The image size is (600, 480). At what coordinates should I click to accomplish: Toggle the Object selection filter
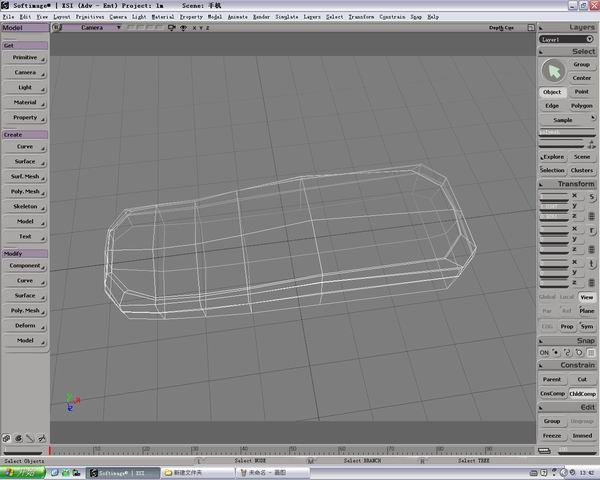coord(552,92)
